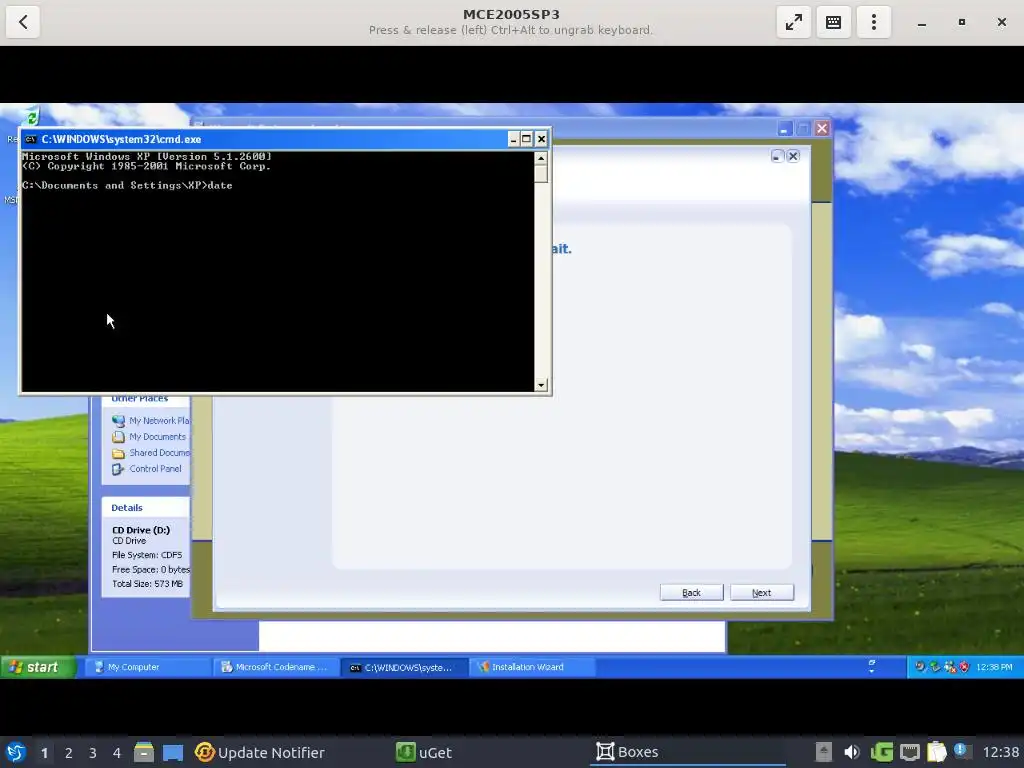
Task: Click the red security shield tray icon
Action: click(x=964, y=667)
